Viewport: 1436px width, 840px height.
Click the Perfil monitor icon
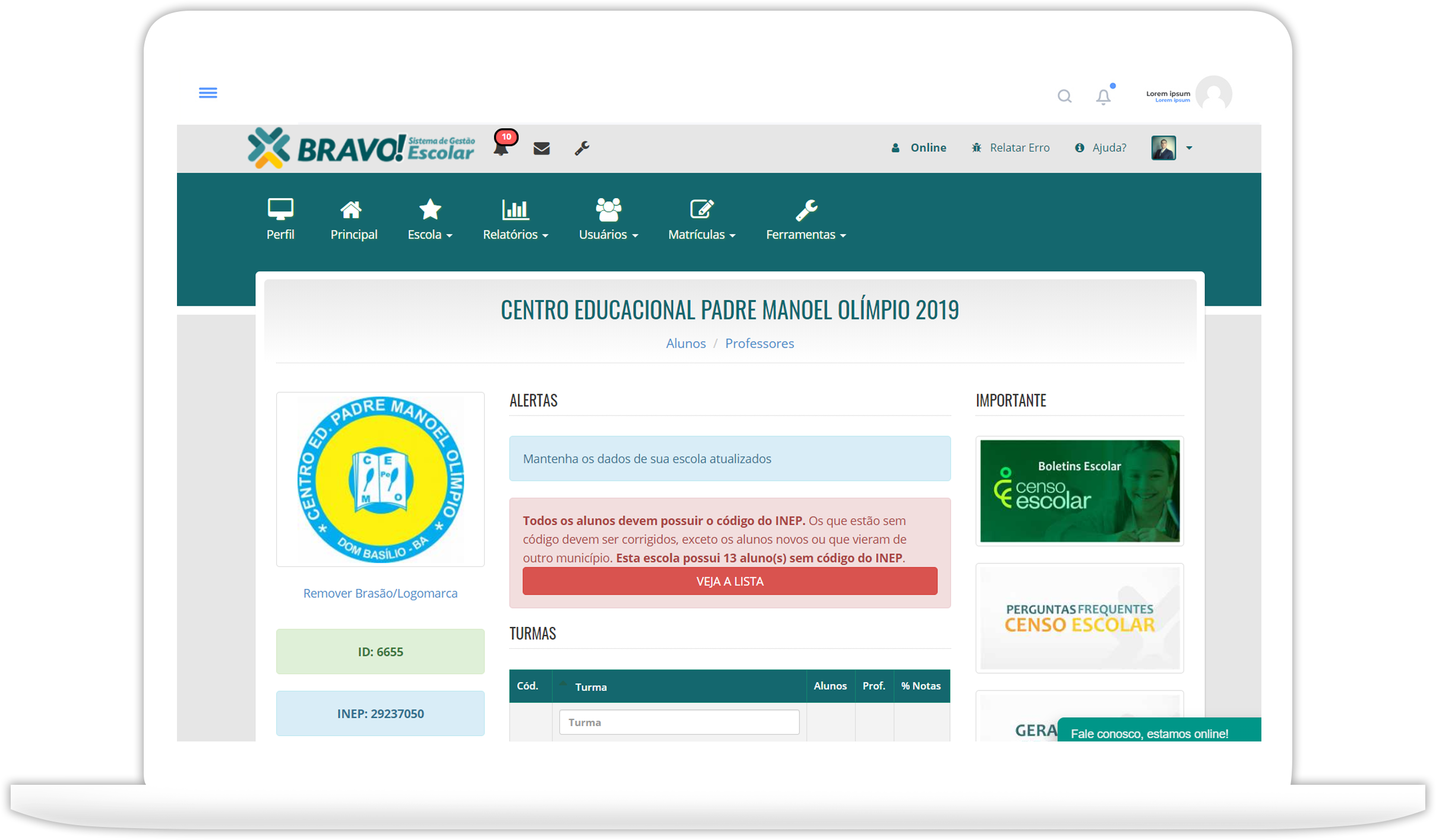pyautogui.click(x=280, y=209)
